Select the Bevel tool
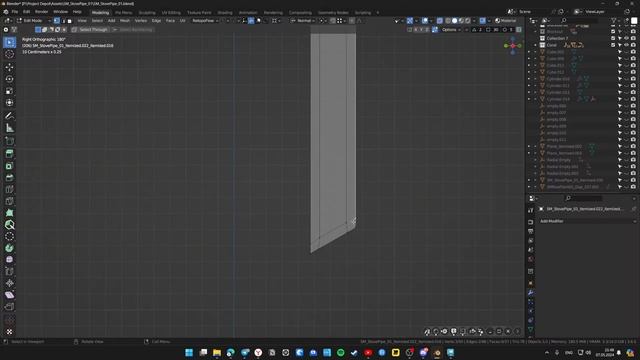 click(9, 178)
